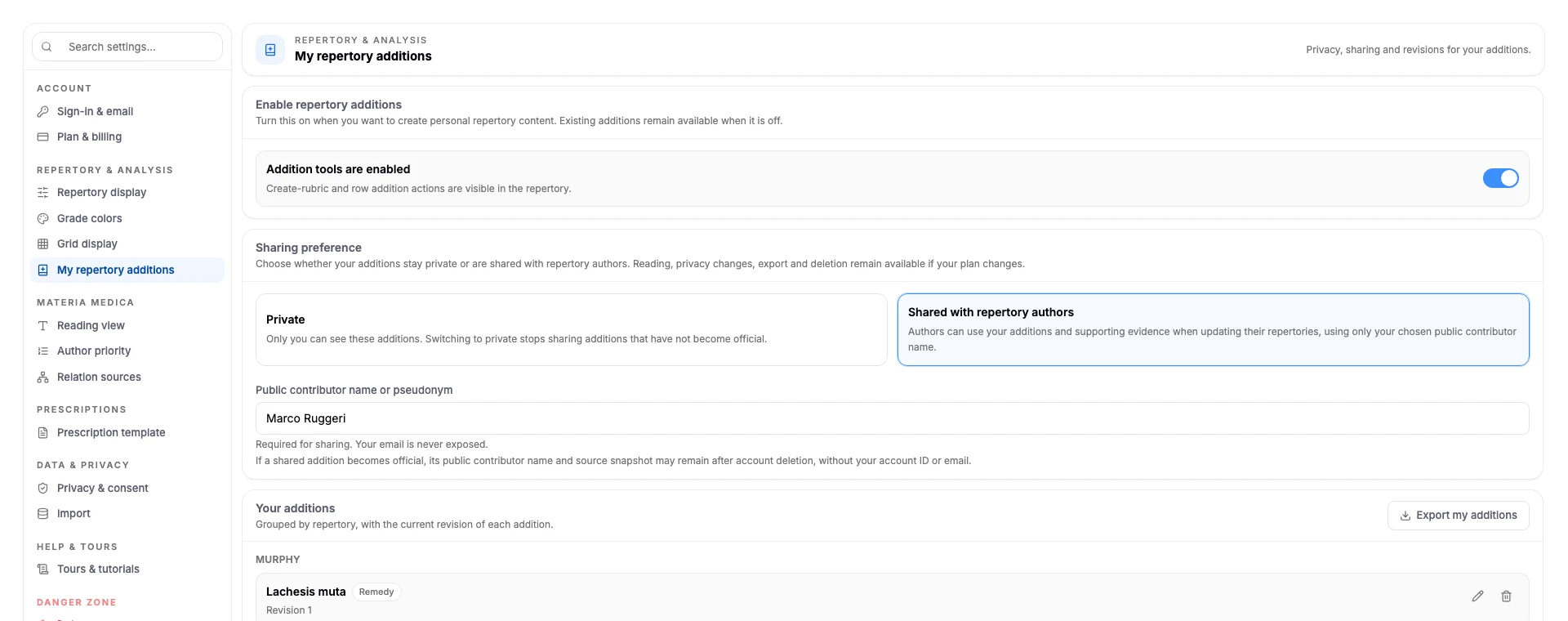The width and height of the screenshot is (1568, 621).
Task: Click the book icon beside Tours & tutorials
Action: (x=43, y=569)
